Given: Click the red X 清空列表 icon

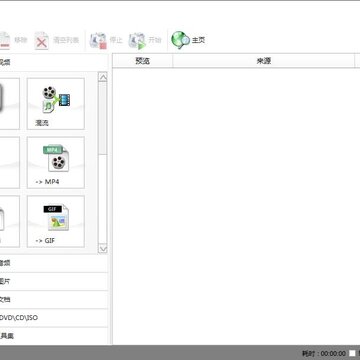Looking at the screenshot, I should 42,41.
